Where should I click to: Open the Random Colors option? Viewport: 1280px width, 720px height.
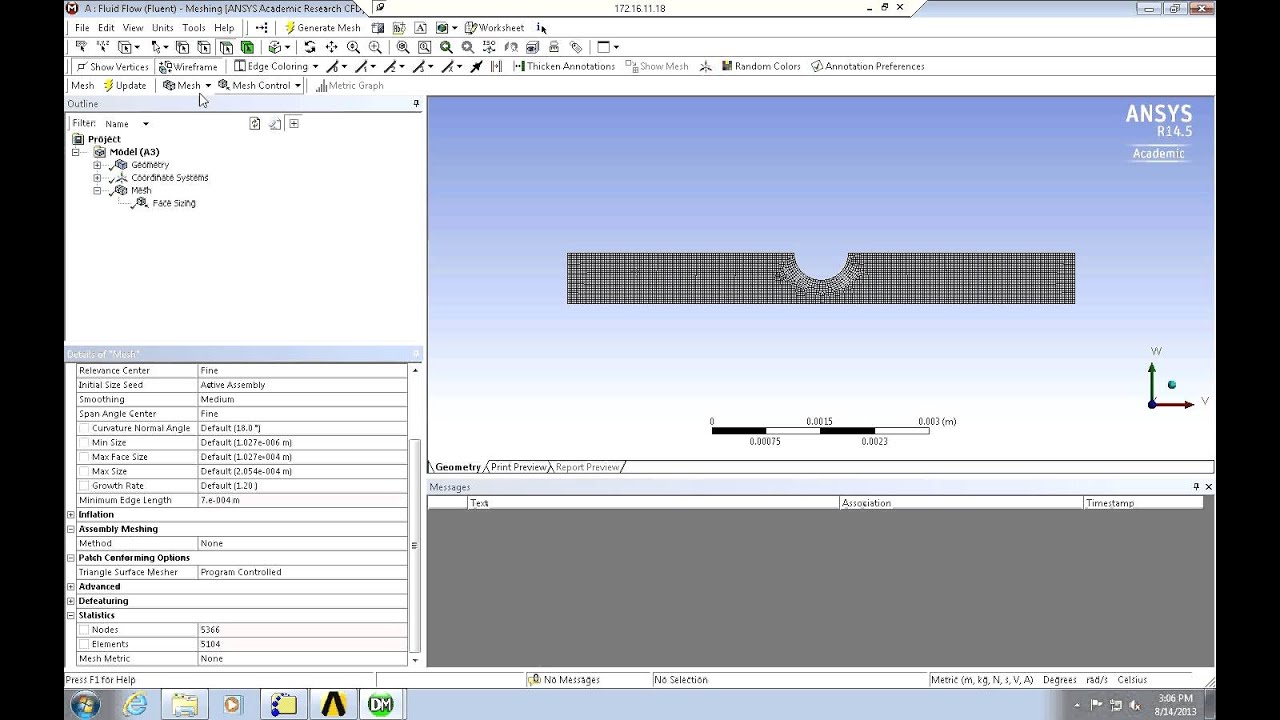(x=760, y=67)
